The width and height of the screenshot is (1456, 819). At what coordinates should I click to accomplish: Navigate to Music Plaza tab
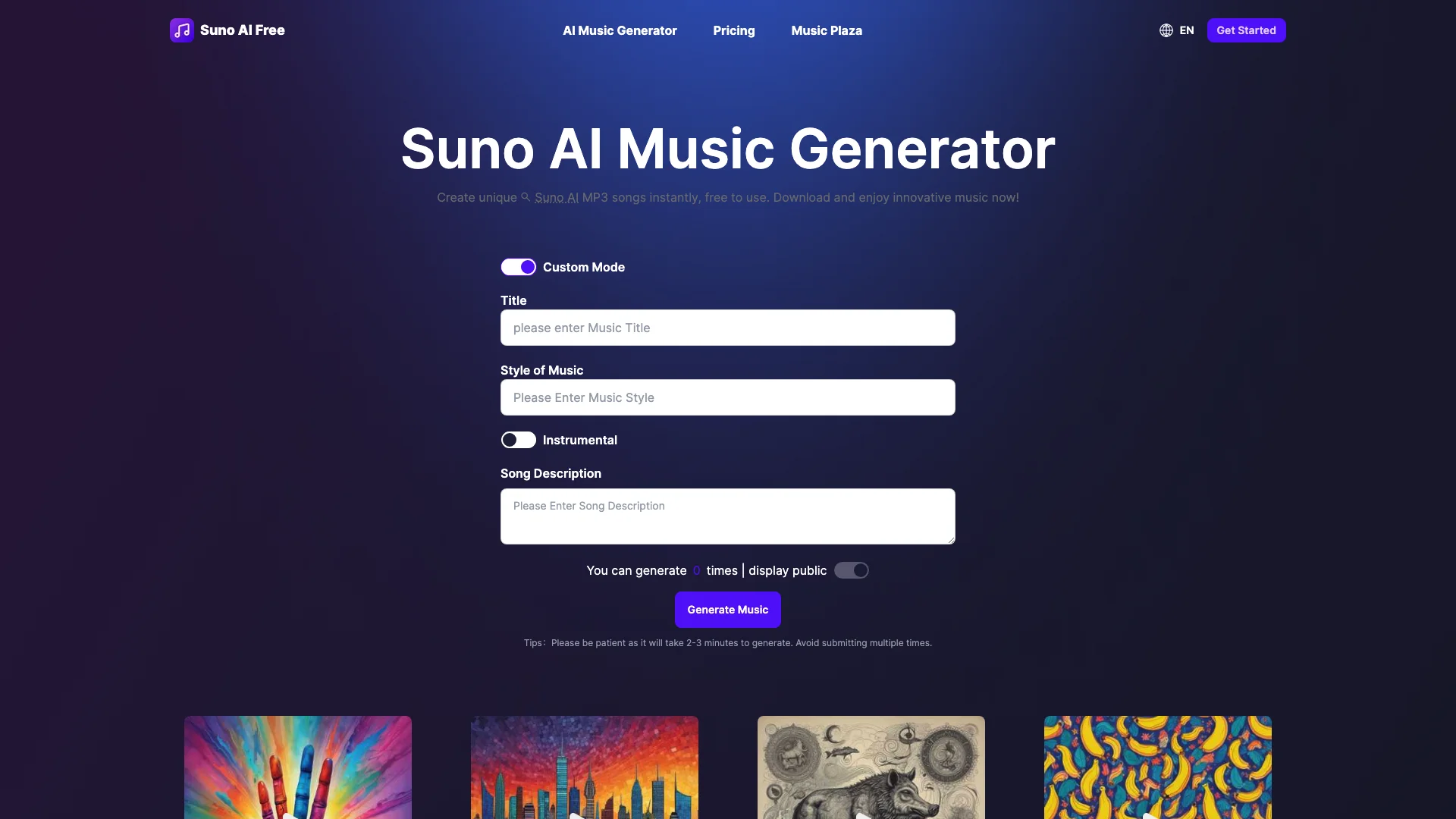[826, 30]
